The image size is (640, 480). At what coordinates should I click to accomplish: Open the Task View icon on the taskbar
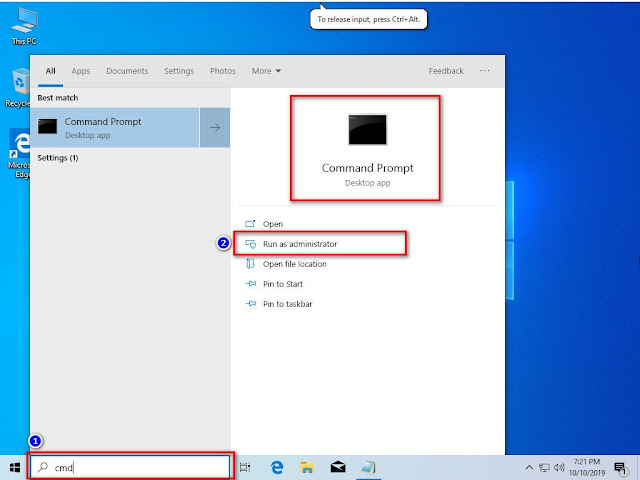245,467
